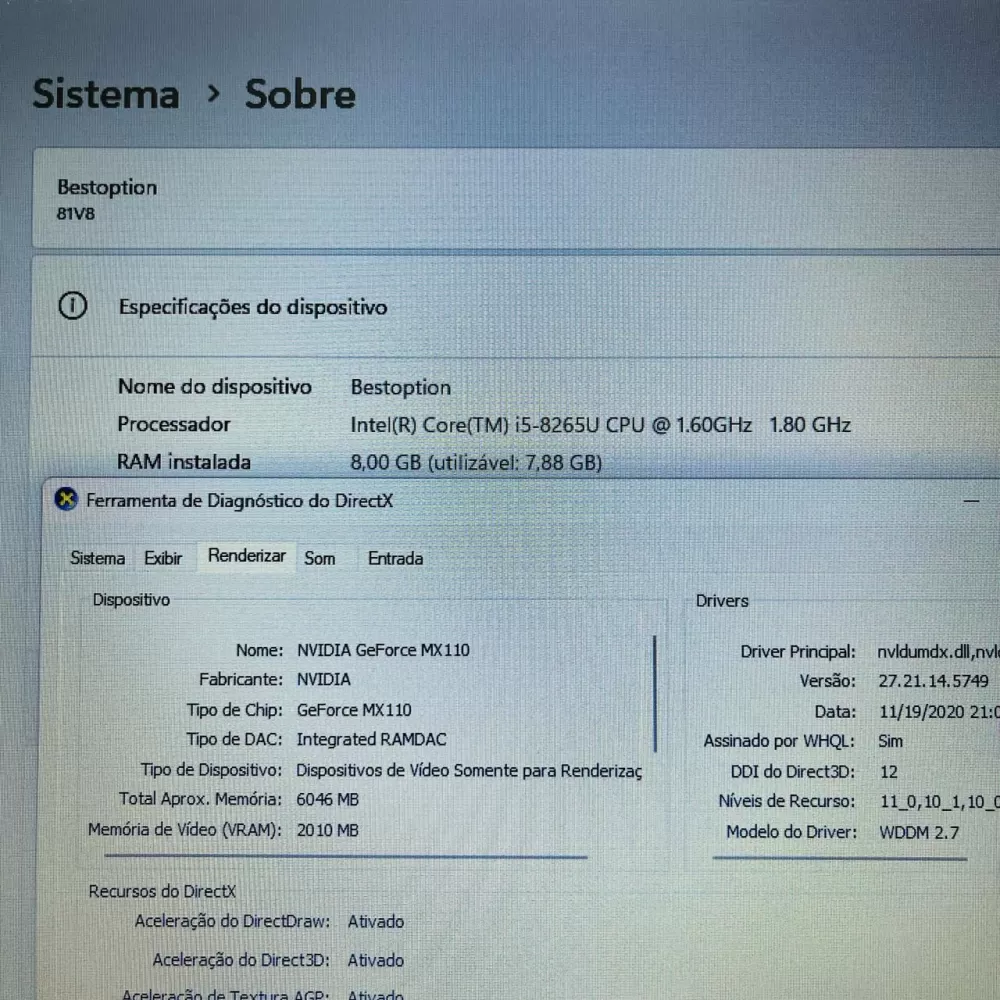Click the Total Aprox. Memória label
Viewport: 1000px width, 1000px height.
click(200, 799)
